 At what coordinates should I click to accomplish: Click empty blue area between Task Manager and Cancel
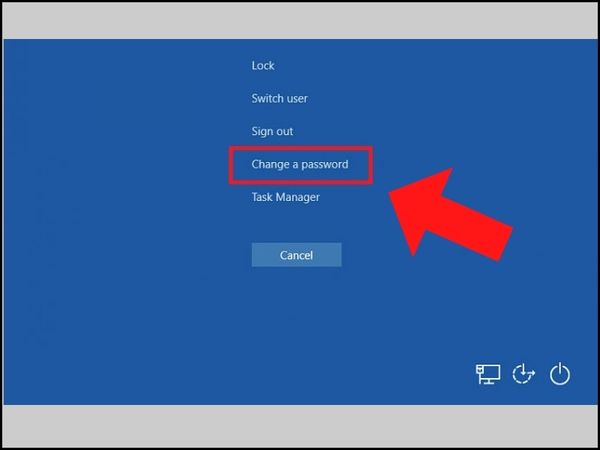coord(296,222)
